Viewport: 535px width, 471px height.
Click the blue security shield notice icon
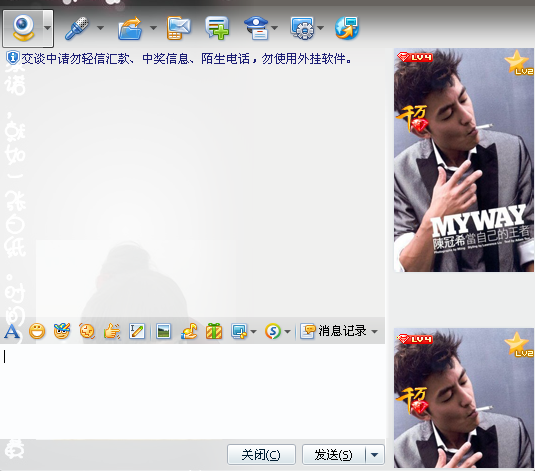pyautogui.click(x=13, y=58)
